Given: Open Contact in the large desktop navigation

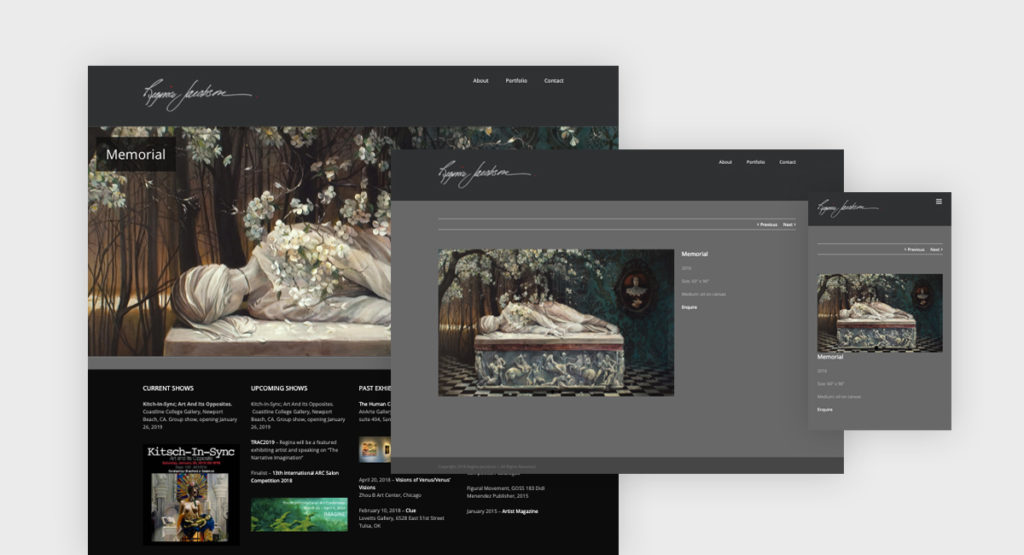Looking at the screenshot, I should click(553, 81).
